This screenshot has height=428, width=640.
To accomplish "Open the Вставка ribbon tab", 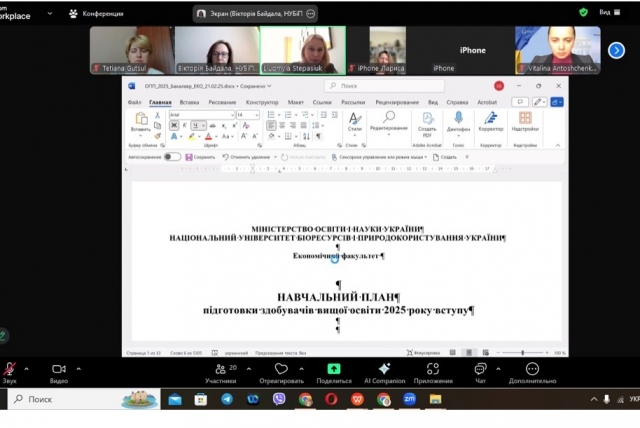I will click(189, 102).
